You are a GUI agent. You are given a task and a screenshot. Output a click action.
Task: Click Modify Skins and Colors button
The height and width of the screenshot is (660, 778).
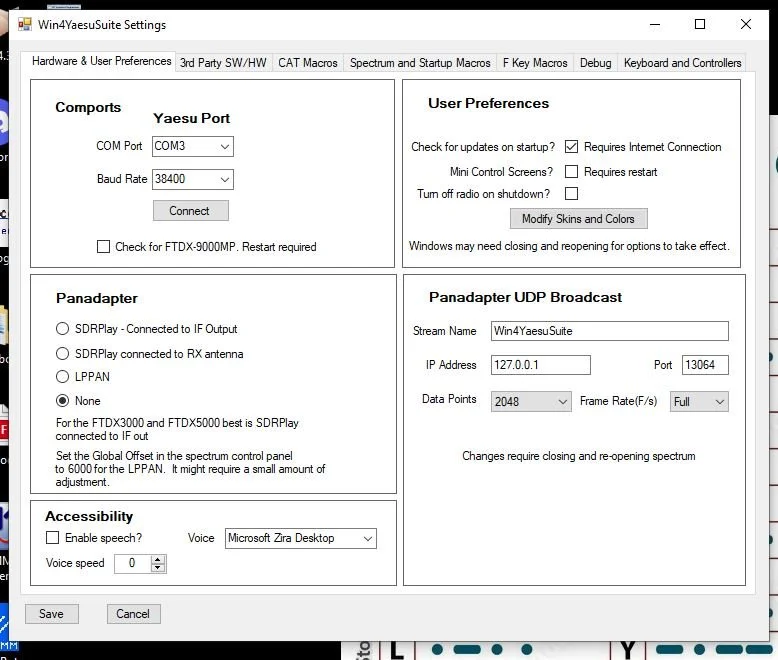579,219
